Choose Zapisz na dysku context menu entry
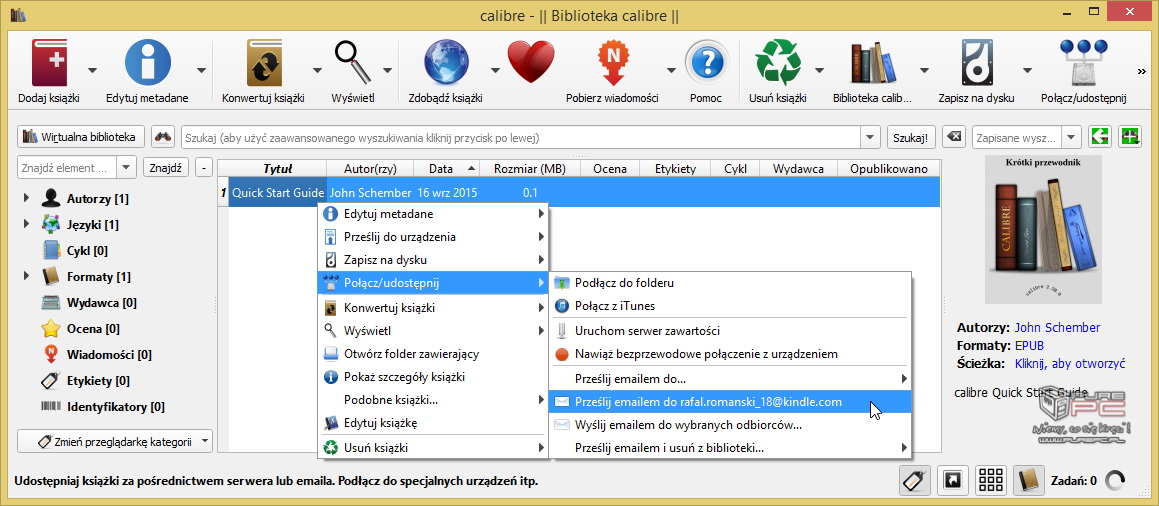 [433, 260]
